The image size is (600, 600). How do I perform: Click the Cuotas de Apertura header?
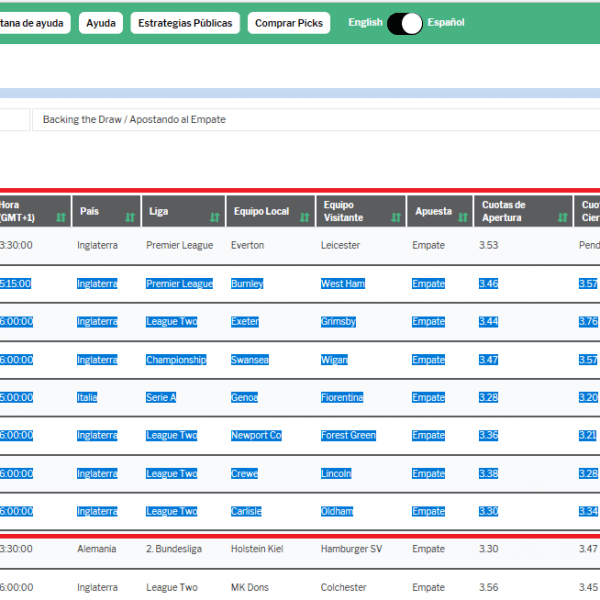click(523, 211)
